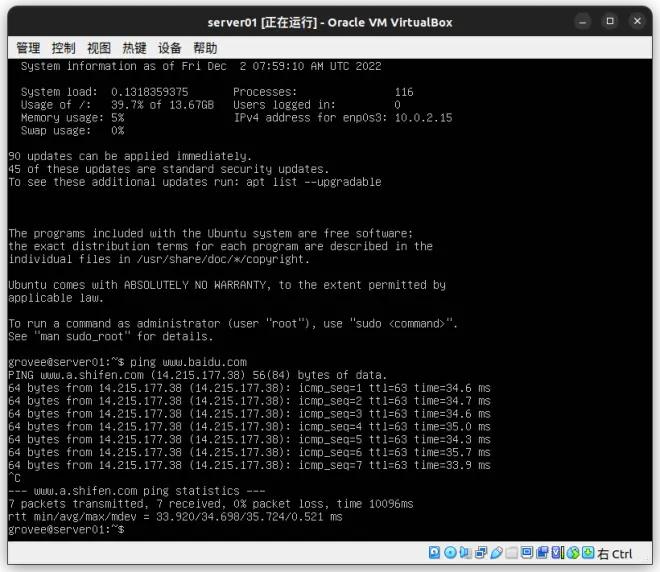Minimize the VirtualBox window
660x572 pixels.
point(583,21)
